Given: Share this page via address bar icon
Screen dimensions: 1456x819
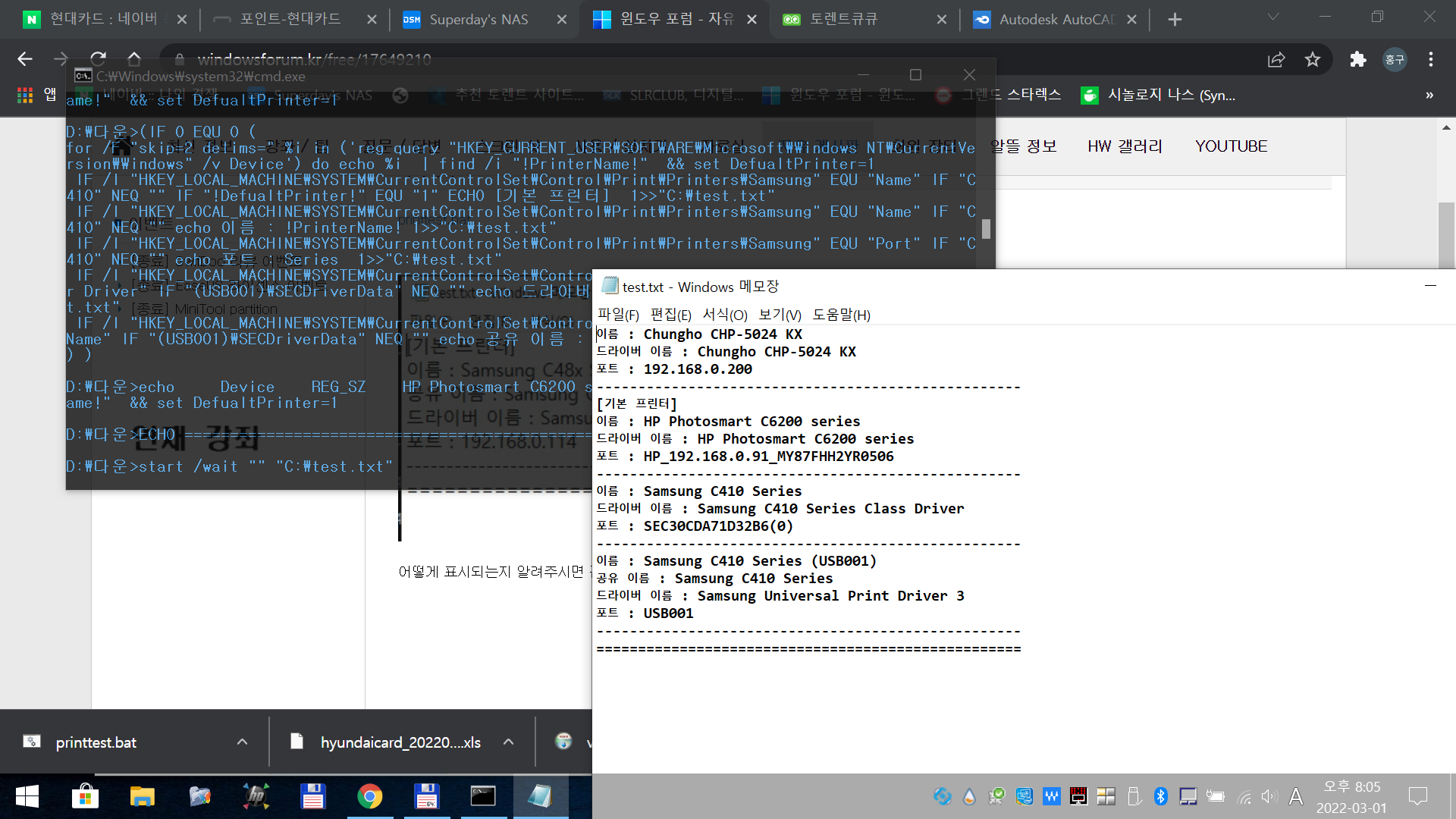Looking at the screenshot, I should pyautogui.click(x=1276, y=59).
